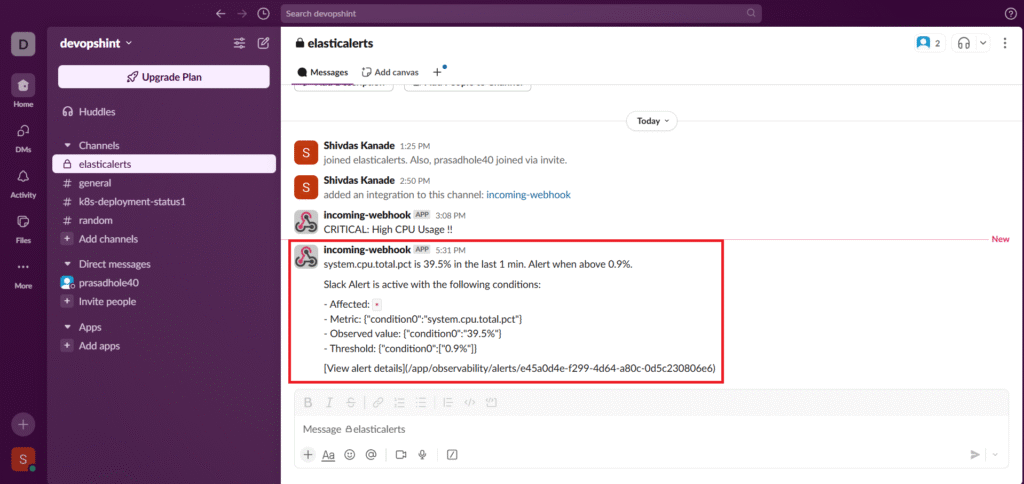Insert inline code in the composer
Viewport: 1024px width, 484px height.
tap(469, 402)
